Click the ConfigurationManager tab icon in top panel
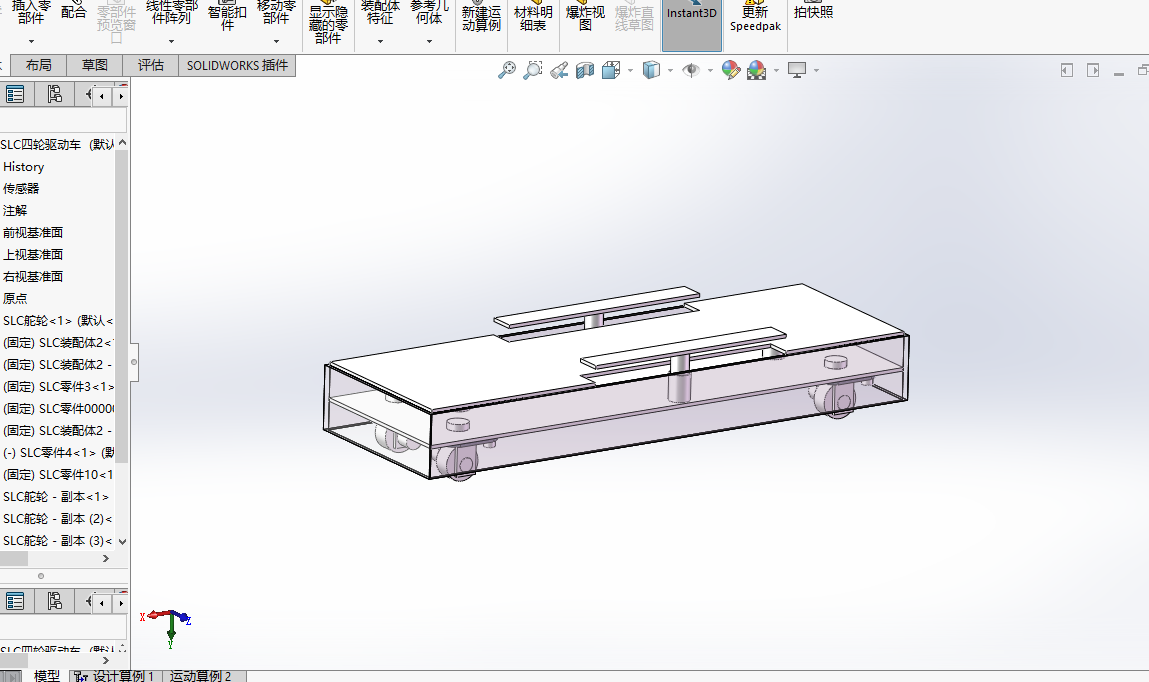1149x682 pixels. coord(54,94)
